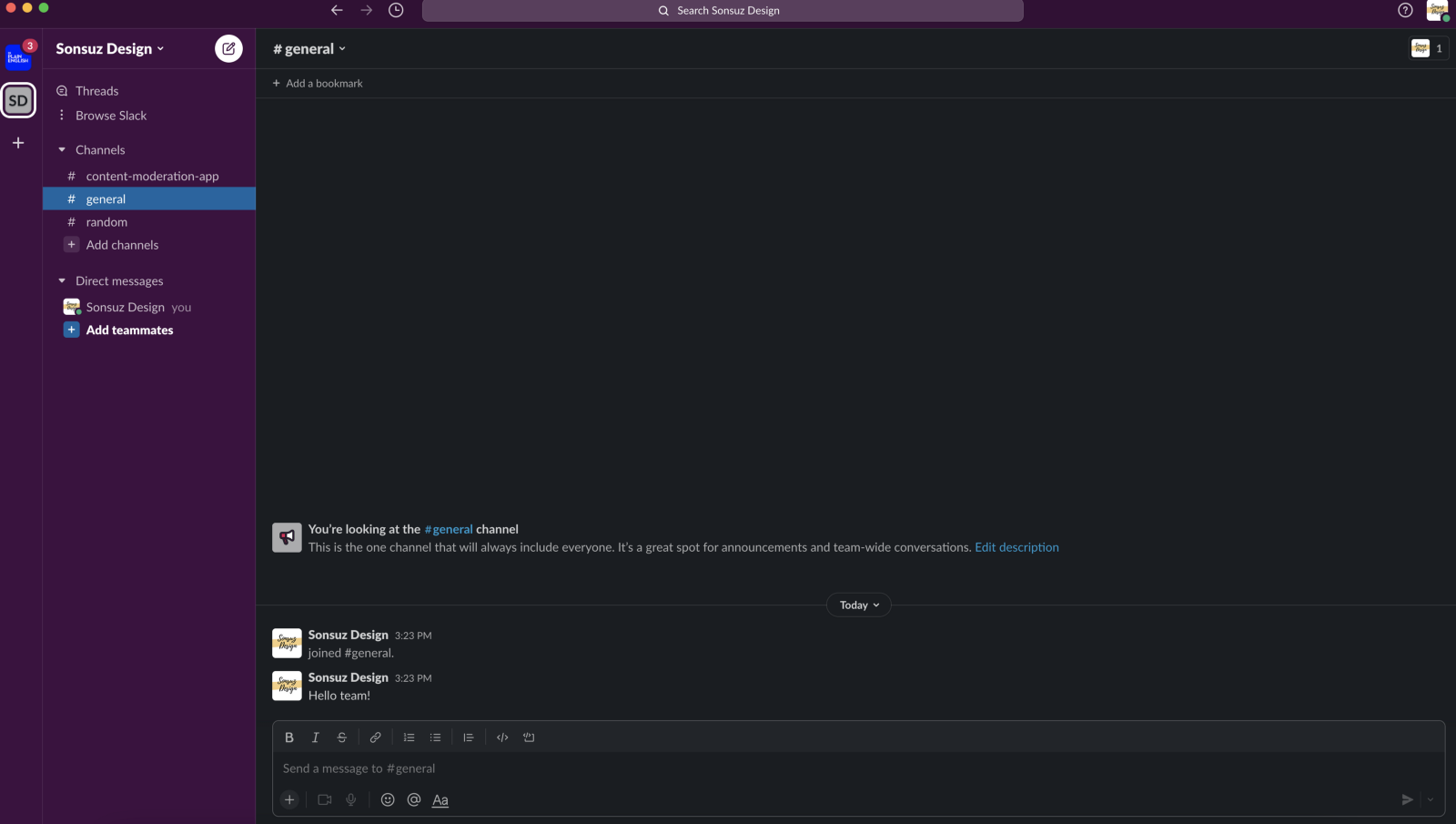Click the compose new message icon
The height and width of the screenshot is (824, 1456).
[228, 48]
